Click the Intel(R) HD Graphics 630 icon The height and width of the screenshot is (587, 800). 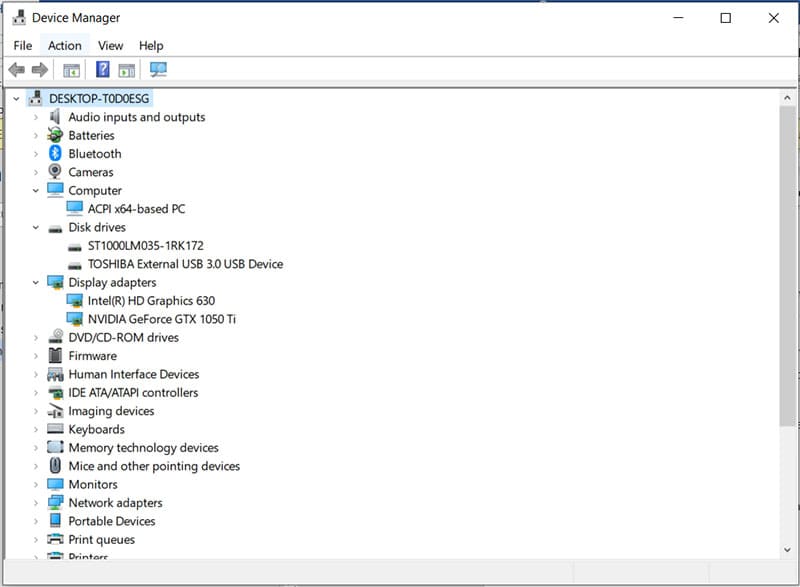(75, 300)
